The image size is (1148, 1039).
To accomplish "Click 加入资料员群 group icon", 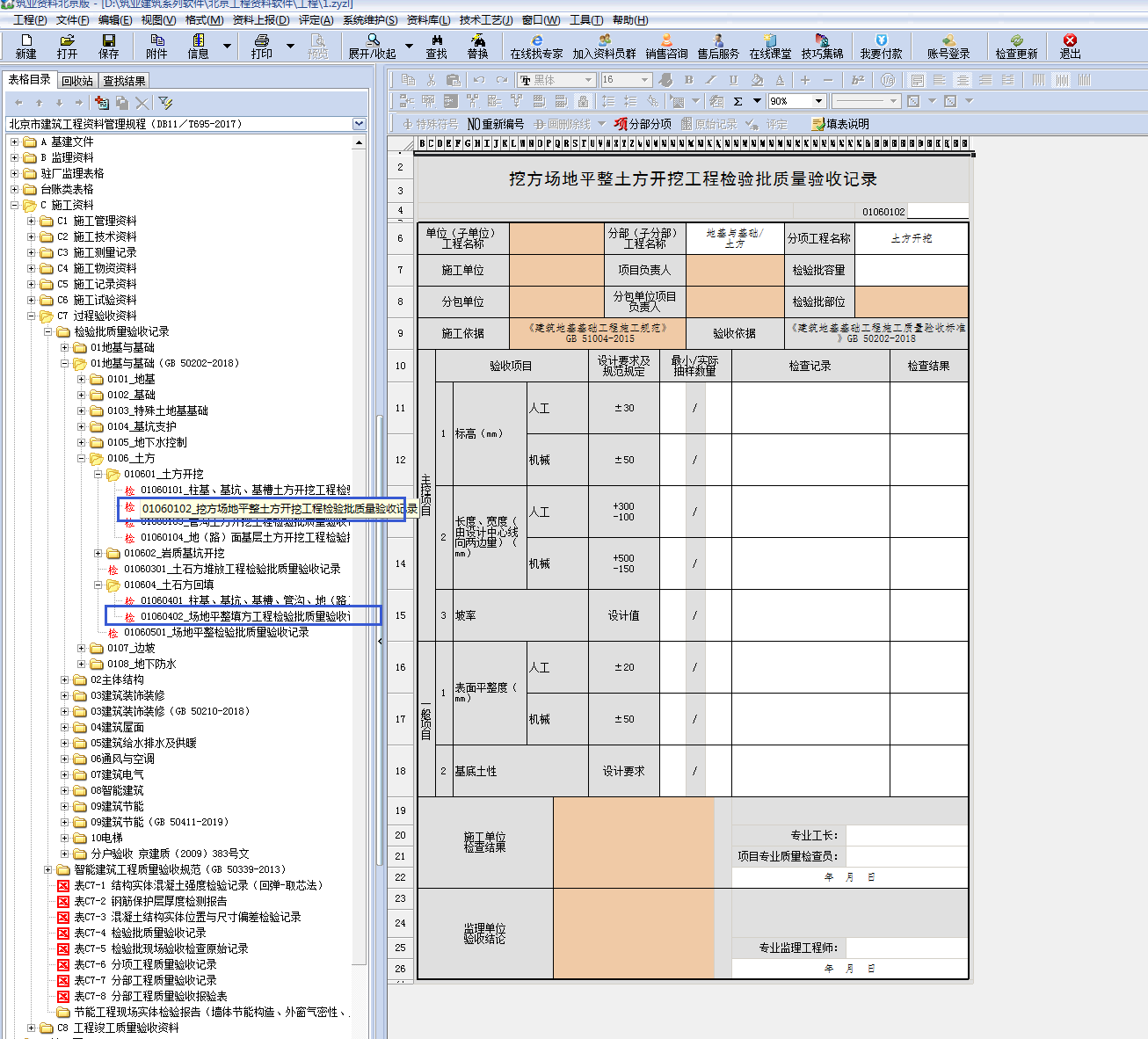I will point(604,46).
